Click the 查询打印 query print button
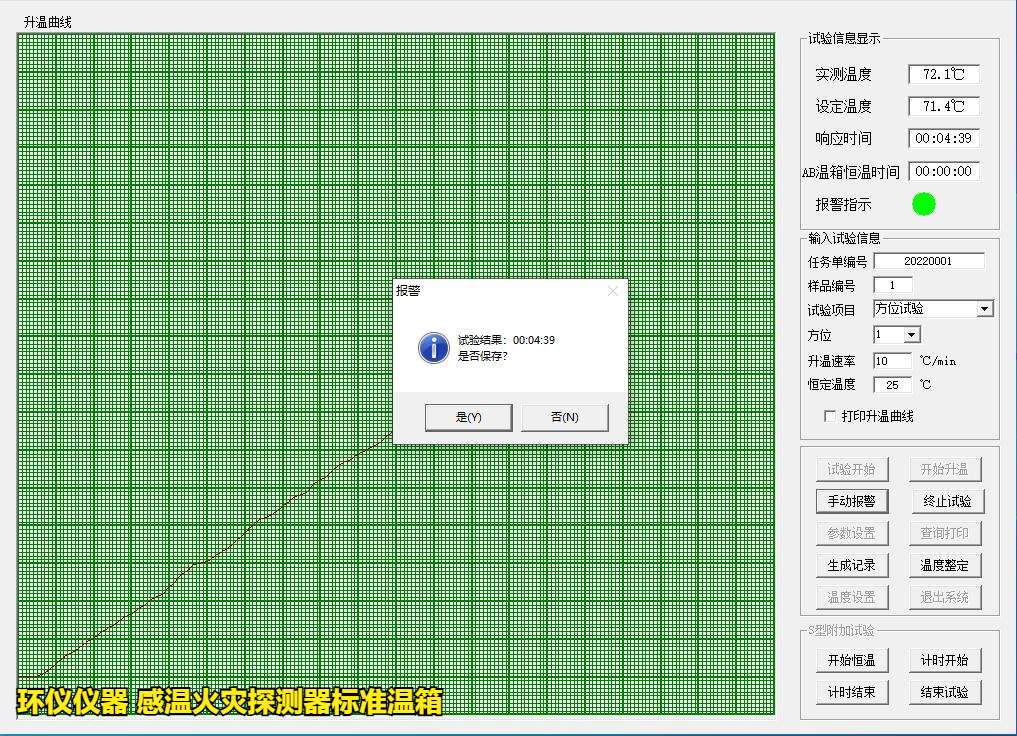The height and width of the screenshot is (736, 1017). coord(945,533)
